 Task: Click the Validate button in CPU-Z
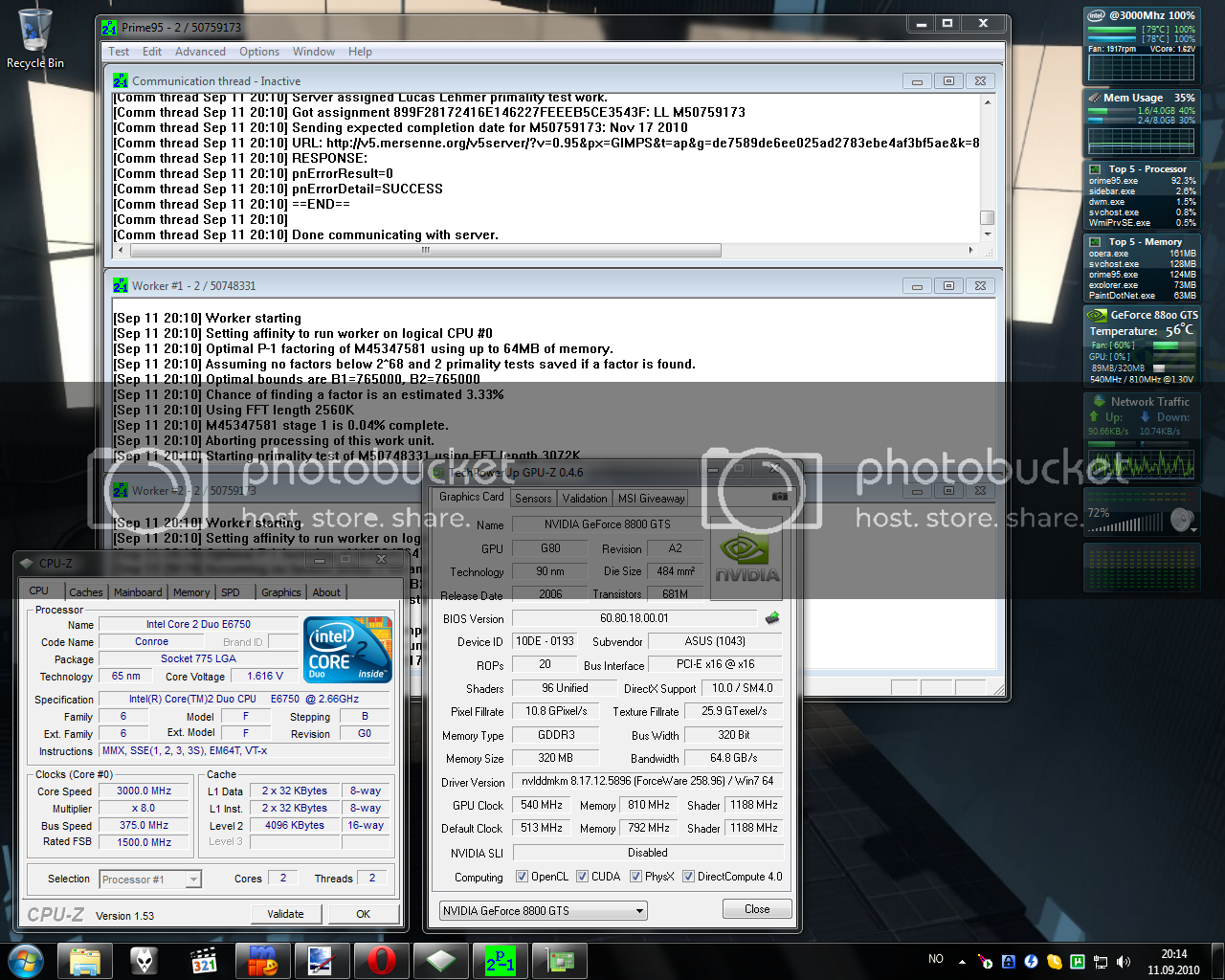(285, 914)
